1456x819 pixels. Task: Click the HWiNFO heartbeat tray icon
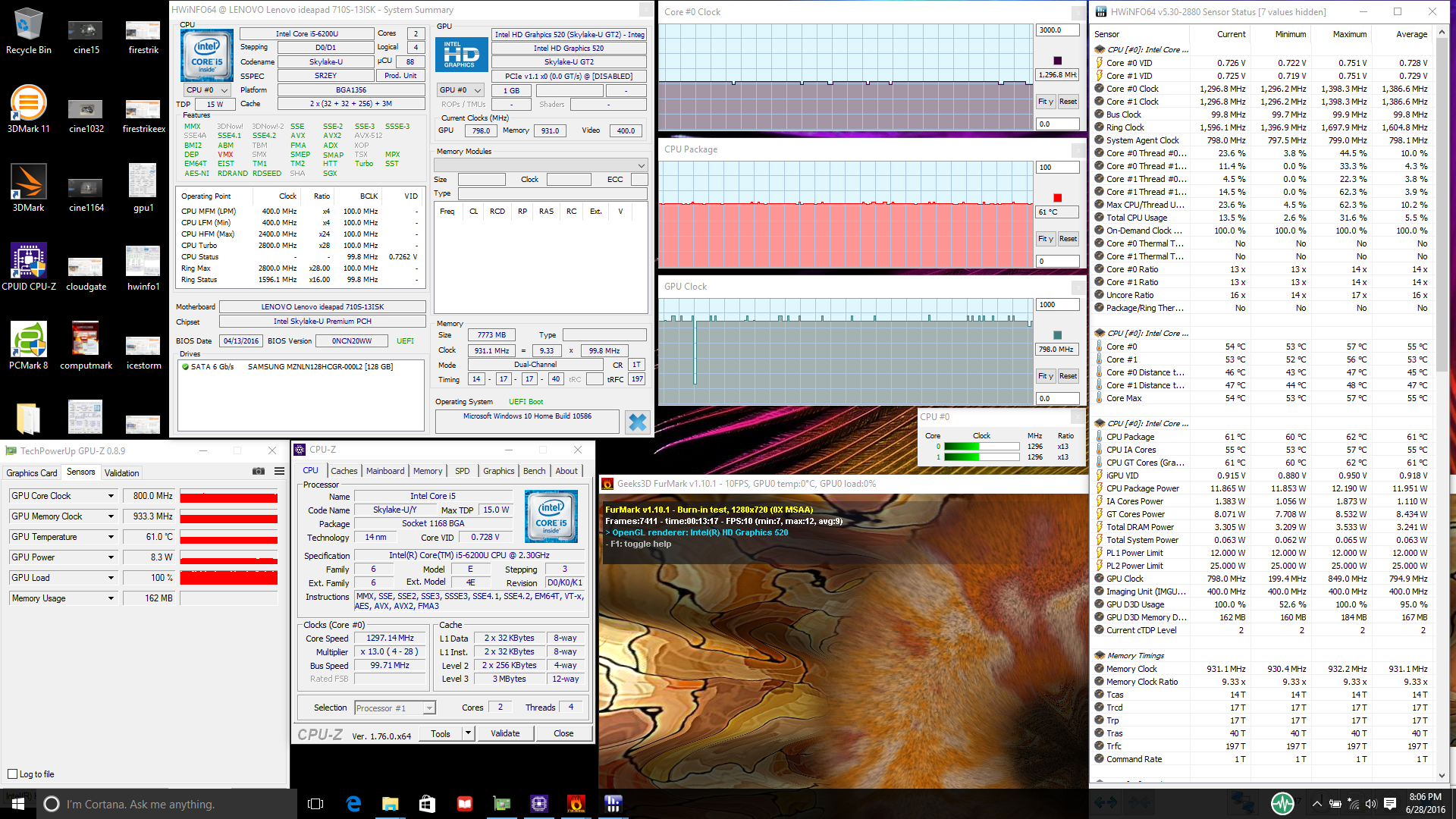(1282, 804)
